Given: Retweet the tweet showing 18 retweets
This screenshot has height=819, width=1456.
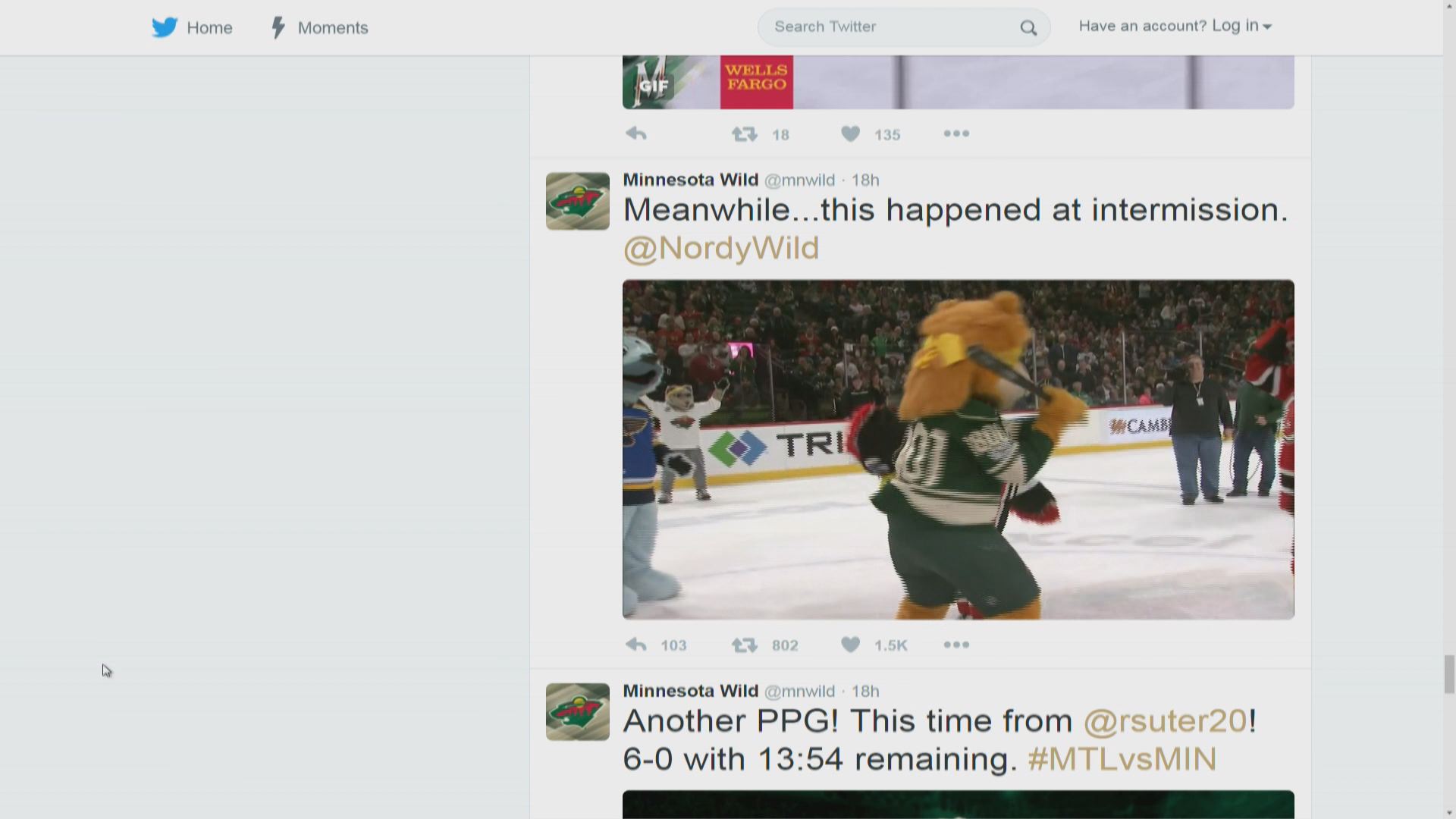Looking at the screenshot, I should [x=745, y=134].
